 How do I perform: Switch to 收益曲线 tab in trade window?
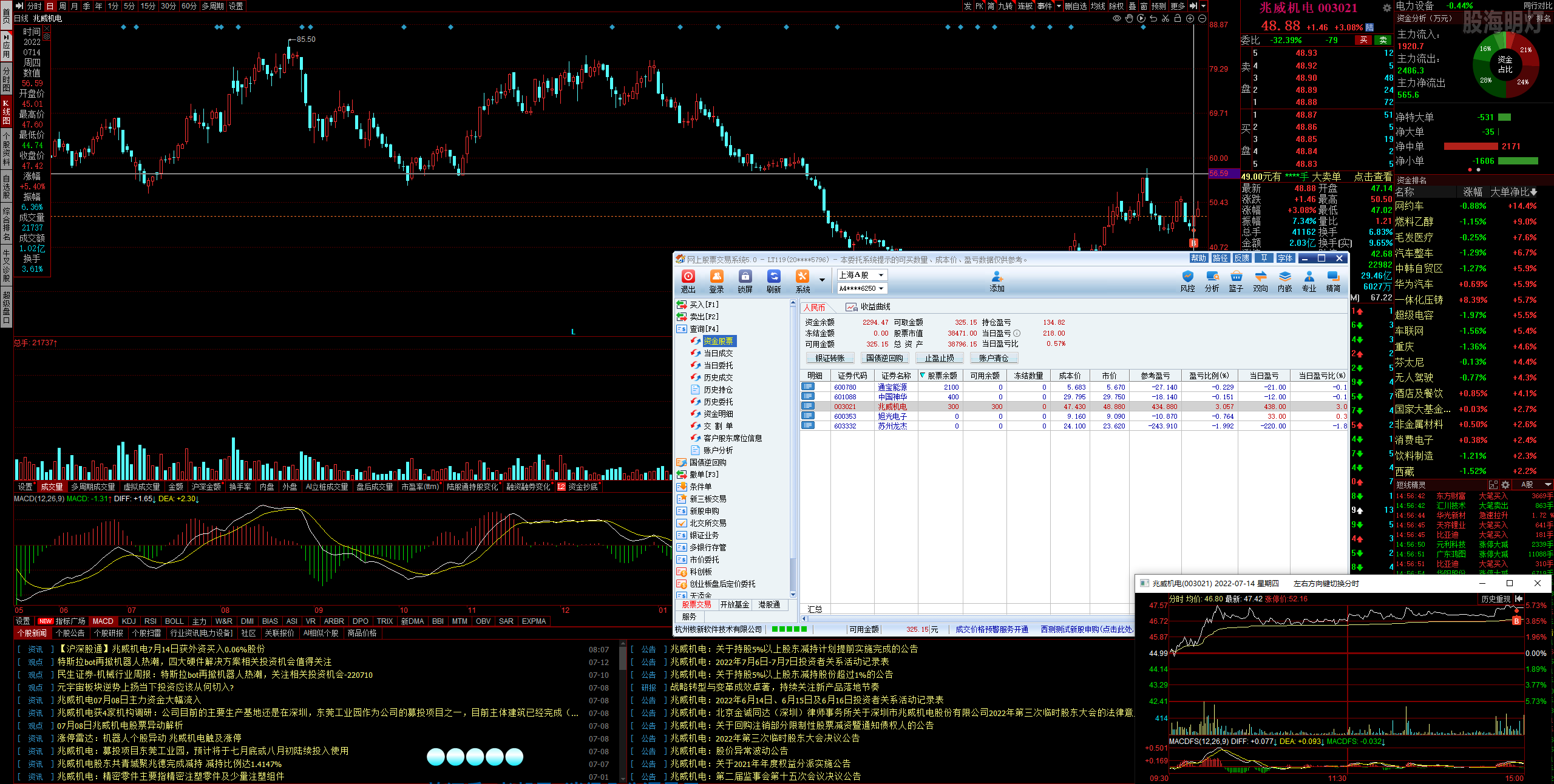pyautogui.click(x=869, y=307)
